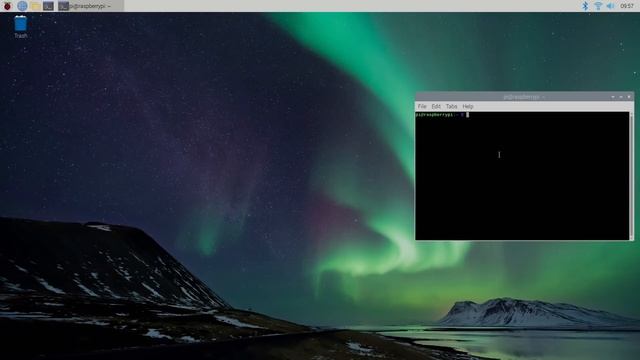This screenshot has width=640, height=360.
Task: Open the Bluetooth tray menu
Action: (x=585, y=6)
